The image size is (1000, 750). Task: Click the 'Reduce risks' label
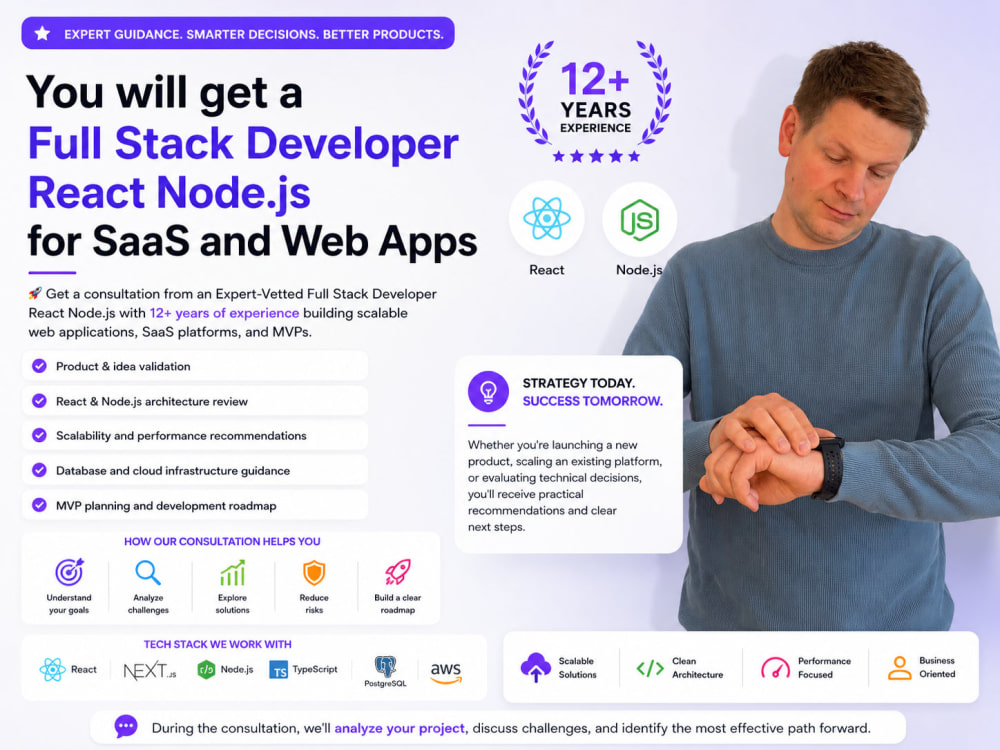314,604
